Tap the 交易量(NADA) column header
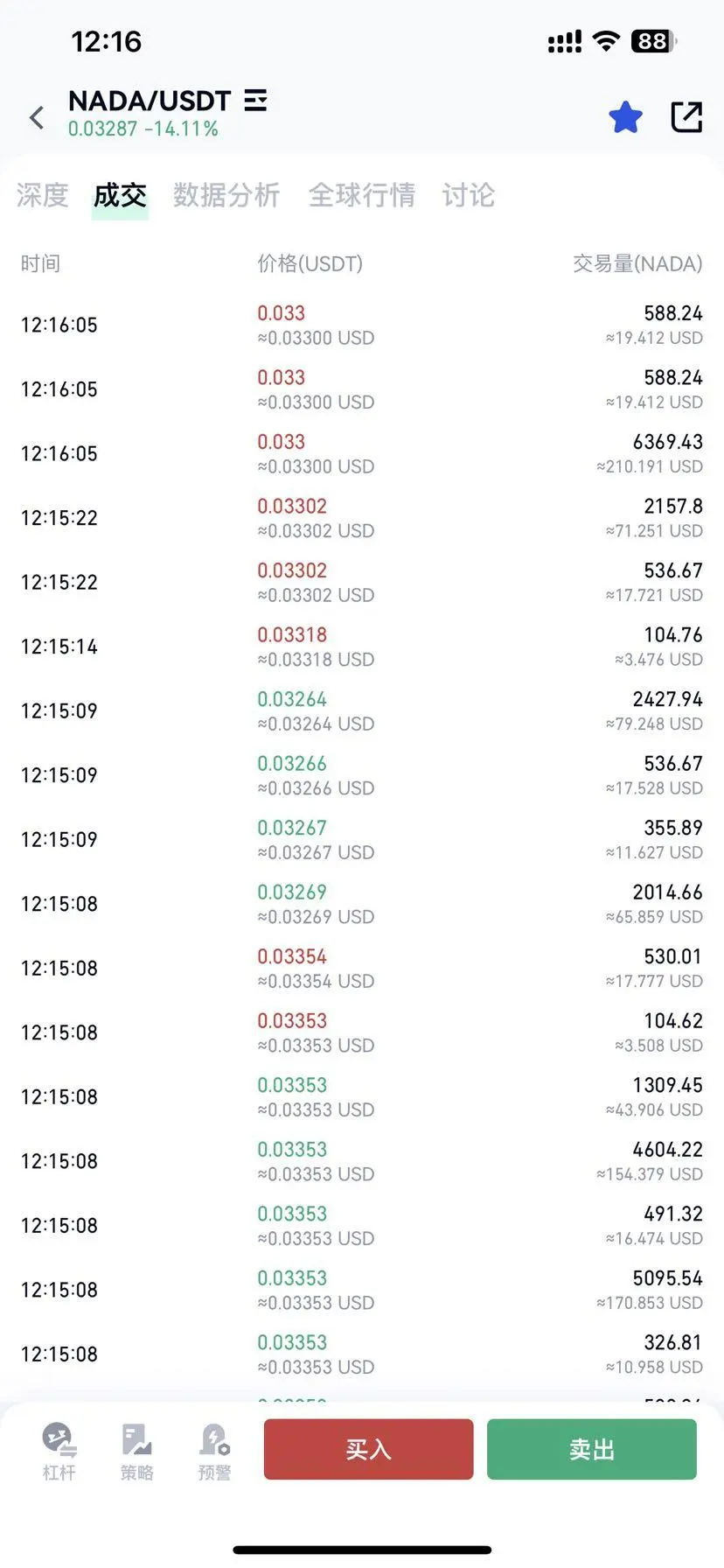The width and height of the screenshot is (724, 1568). [x=637, y=263]
